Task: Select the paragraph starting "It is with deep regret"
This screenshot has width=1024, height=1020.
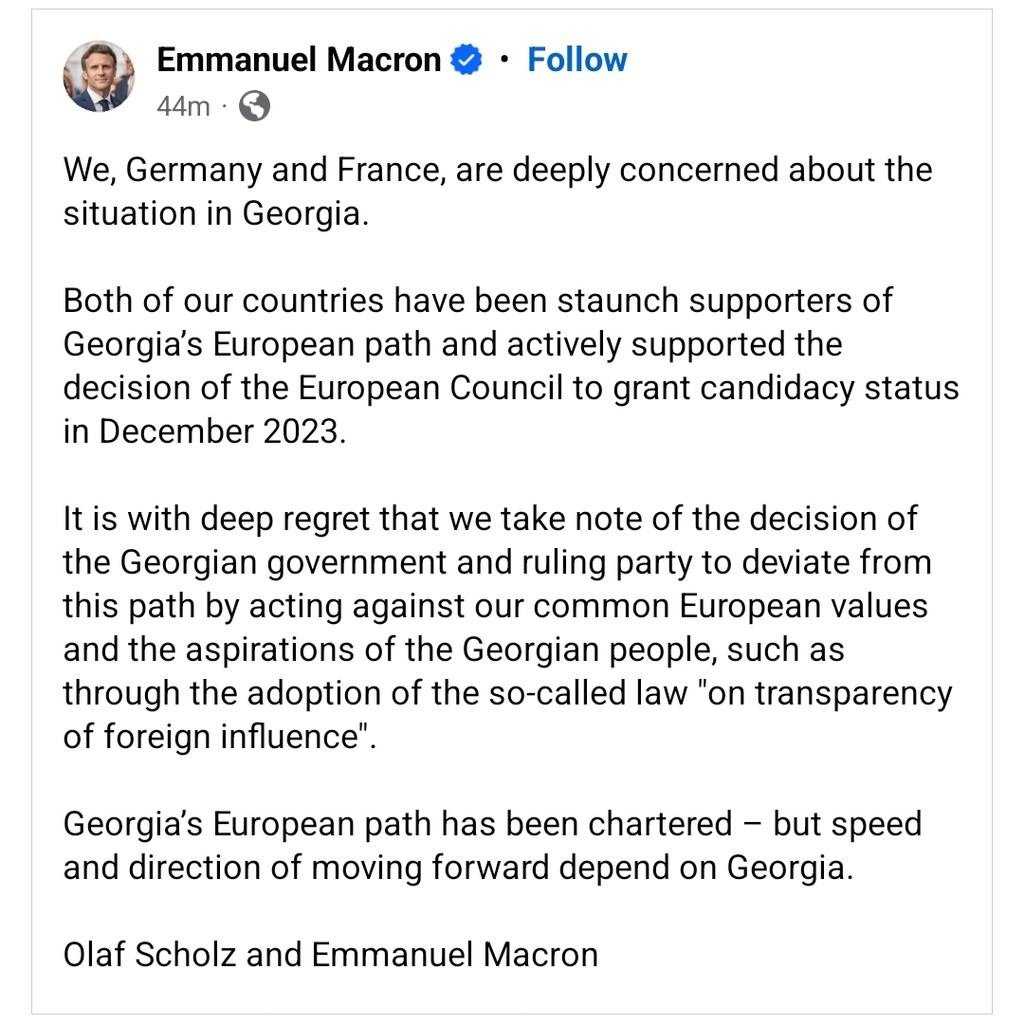Action: pyautogui.click(x=507, y=628)
